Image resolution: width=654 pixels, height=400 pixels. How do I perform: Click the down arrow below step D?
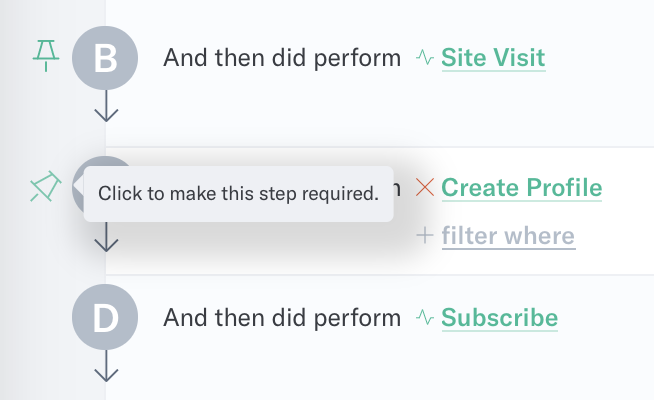106,366
